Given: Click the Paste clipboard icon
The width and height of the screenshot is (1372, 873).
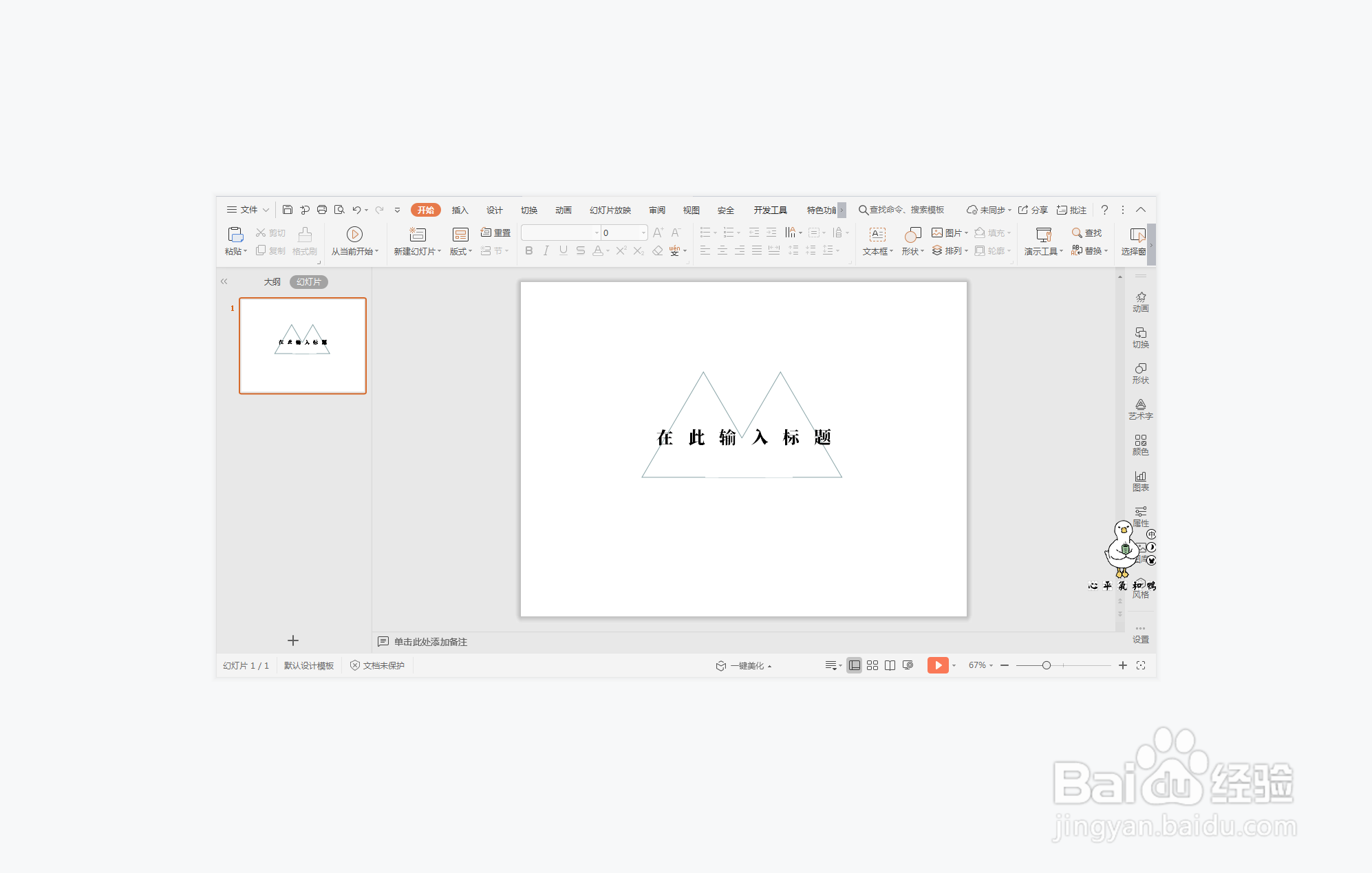Looking at the screenshot, I should [x=235, y=234].
